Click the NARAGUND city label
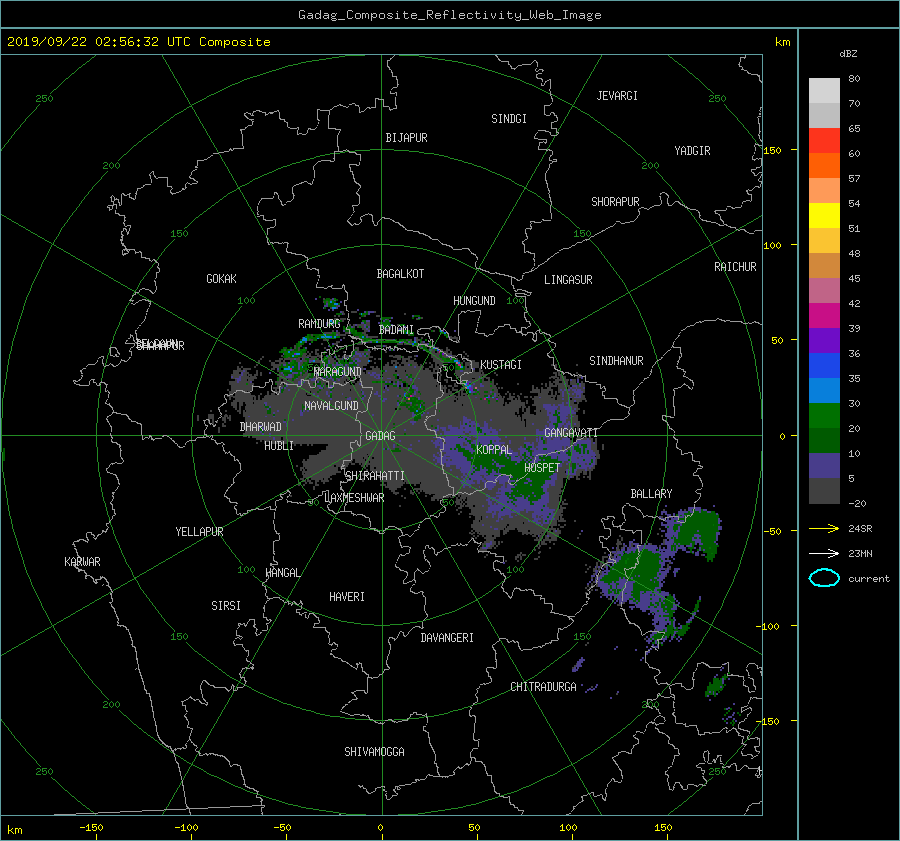Viewport: 900px width, 841px height. tap(338, 371)
